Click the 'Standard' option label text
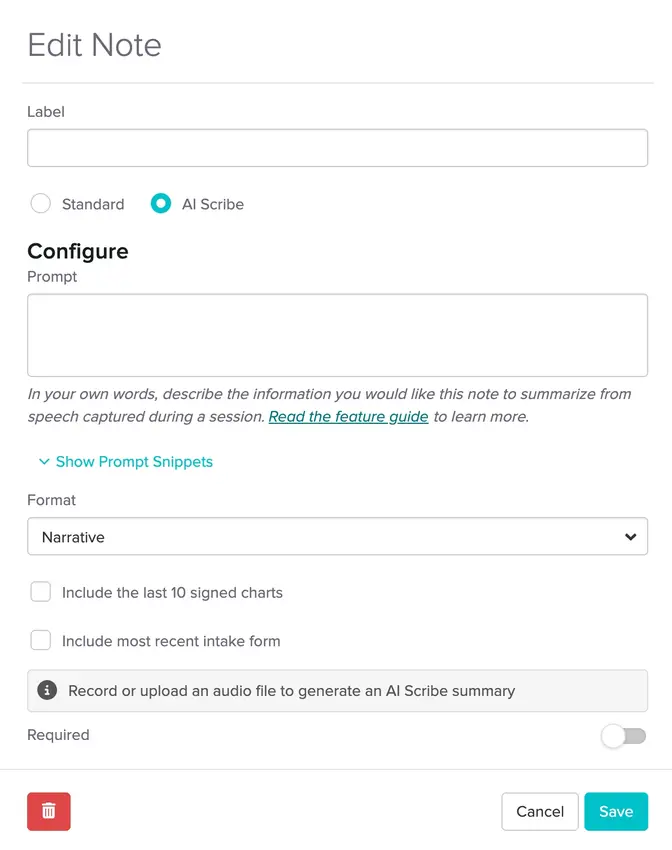The image size is (672, 850). pyautogui.click(x=93, y=204)
